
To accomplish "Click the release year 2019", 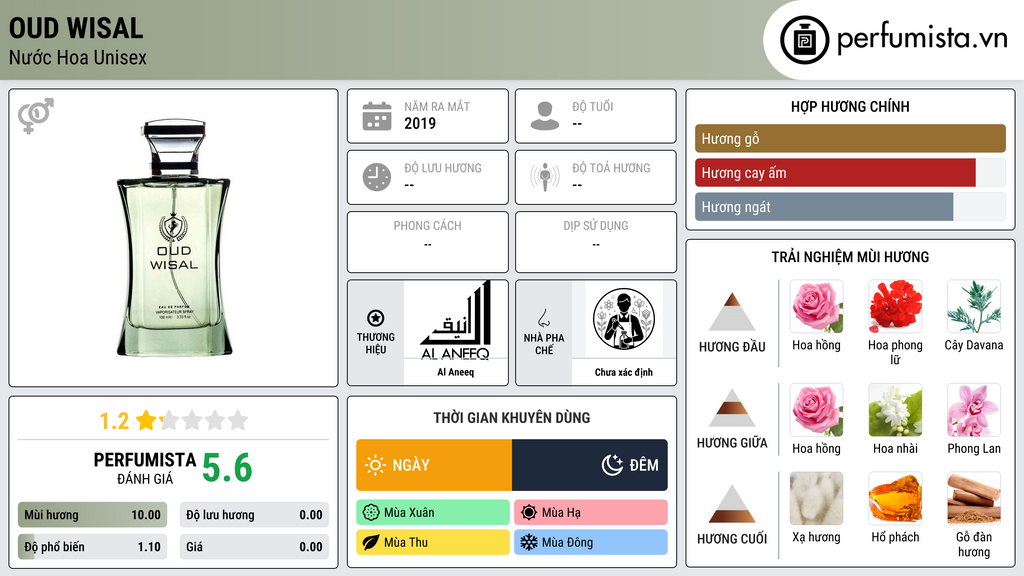I will 420,123.
